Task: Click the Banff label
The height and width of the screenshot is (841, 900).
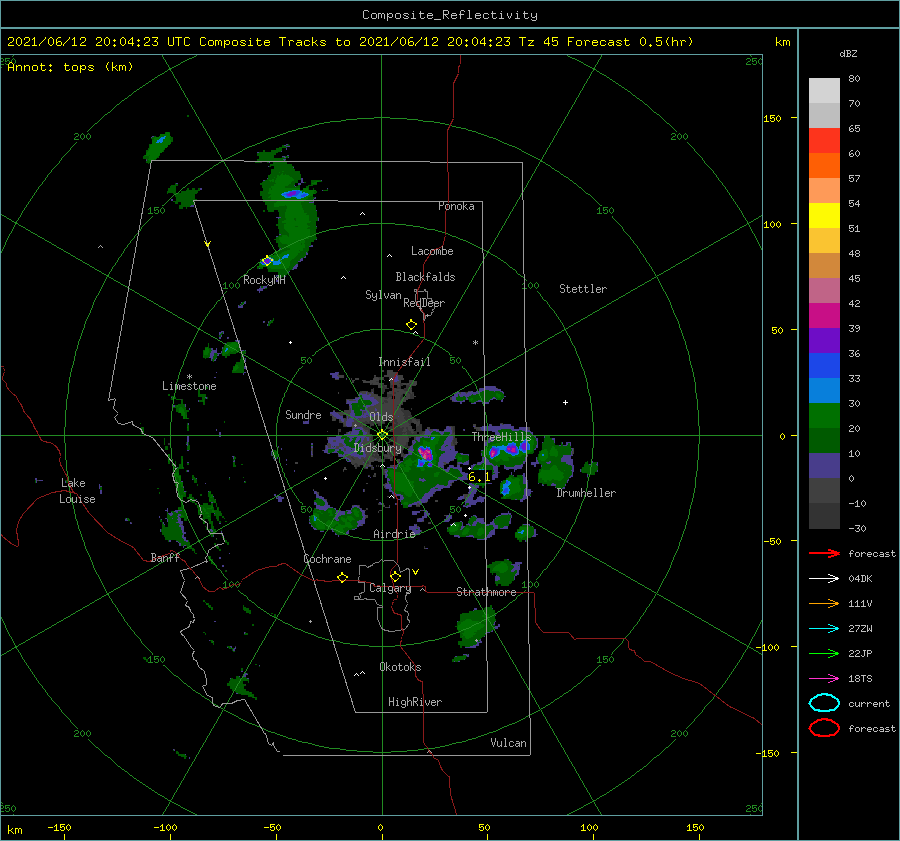Action: pyautogui.click(x=165, y=557)
